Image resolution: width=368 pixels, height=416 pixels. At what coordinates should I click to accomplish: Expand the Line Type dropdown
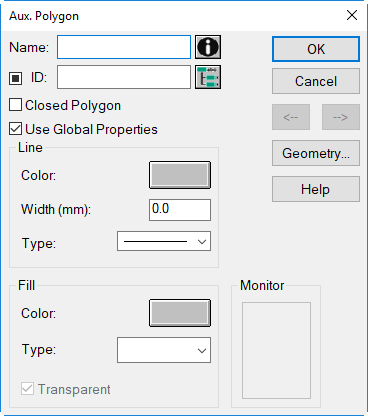pos(164,241)
